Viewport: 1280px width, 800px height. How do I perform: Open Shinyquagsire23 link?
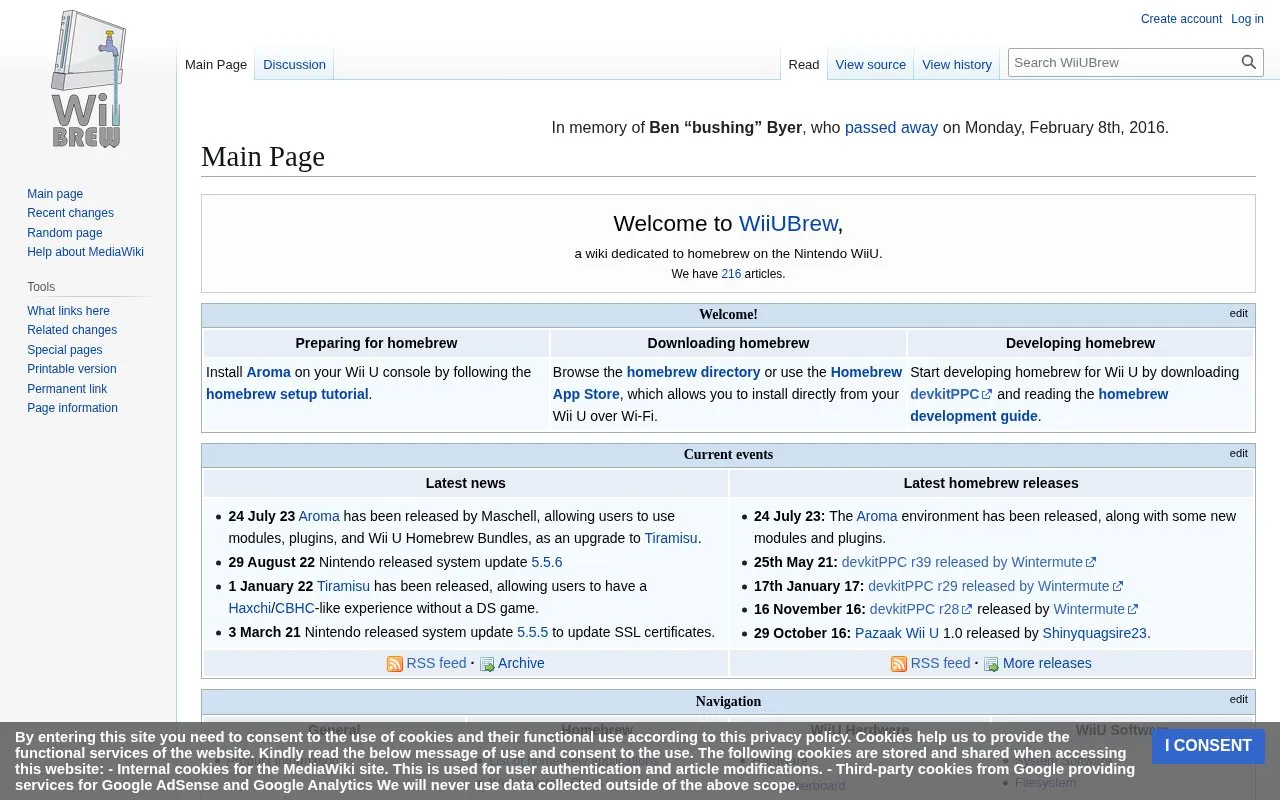(1095, 633)
